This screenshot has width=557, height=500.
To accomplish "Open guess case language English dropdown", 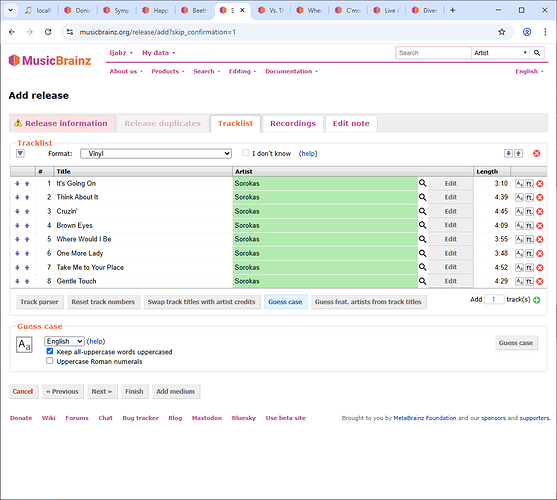I will [64, 341].
